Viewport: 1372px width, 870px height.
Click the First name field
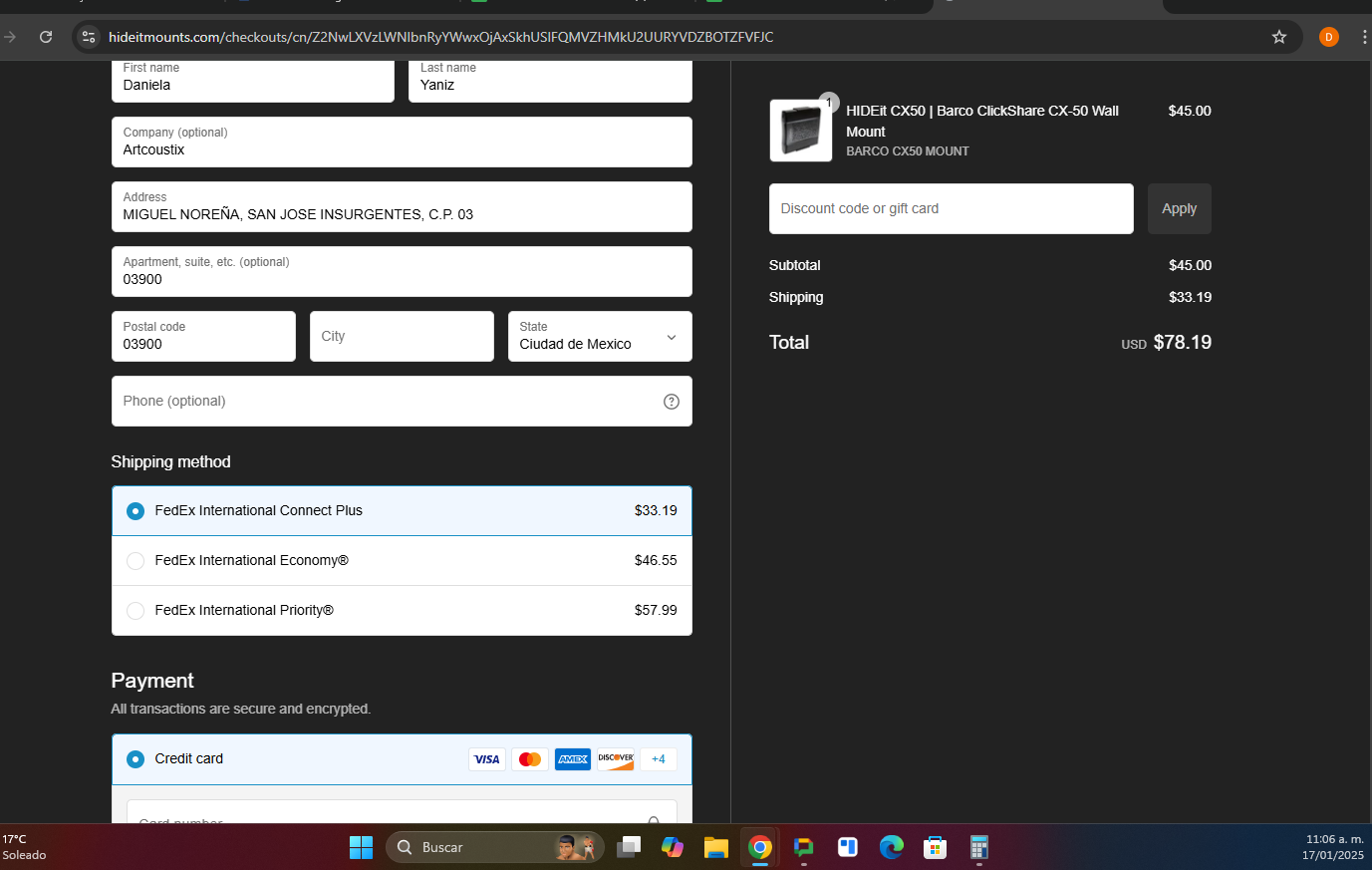pos(253,80)
